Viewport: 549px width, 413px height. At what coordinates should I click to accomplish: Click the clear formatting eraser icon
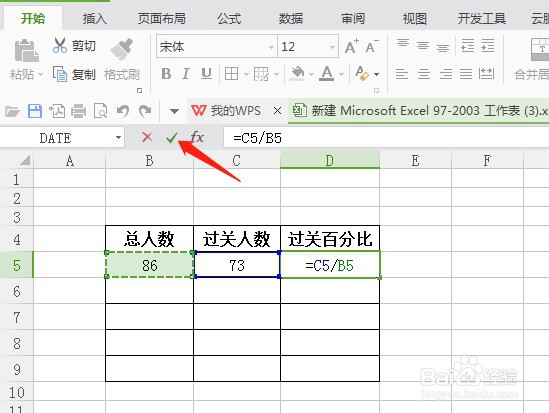[x=362, y=74]
